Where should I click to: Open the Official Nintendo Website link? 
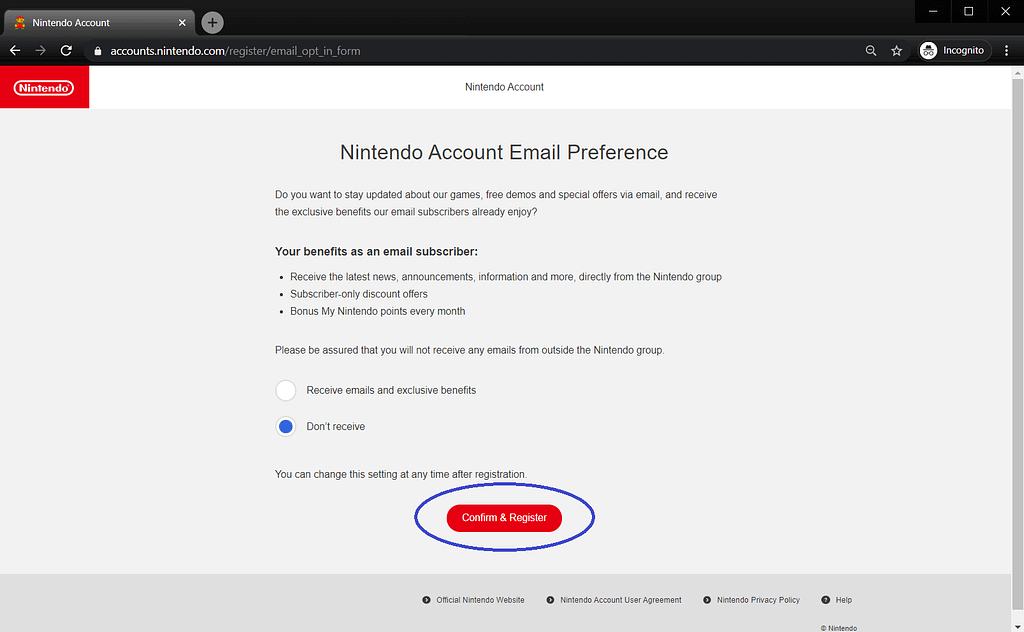pos(480,600)
